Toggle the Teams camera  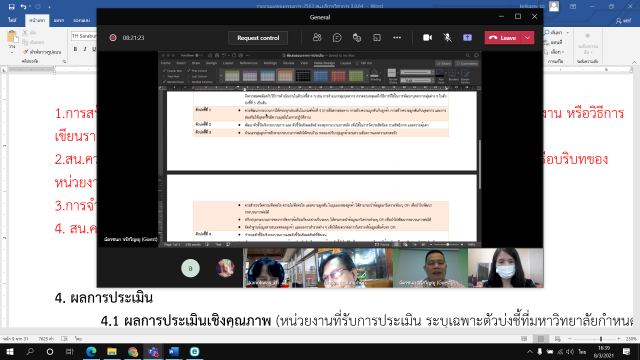(427, 38)
